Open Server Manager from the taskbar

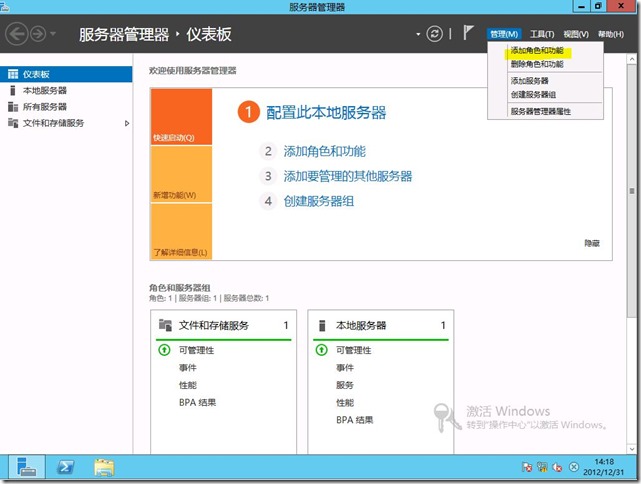pos(27,467)
